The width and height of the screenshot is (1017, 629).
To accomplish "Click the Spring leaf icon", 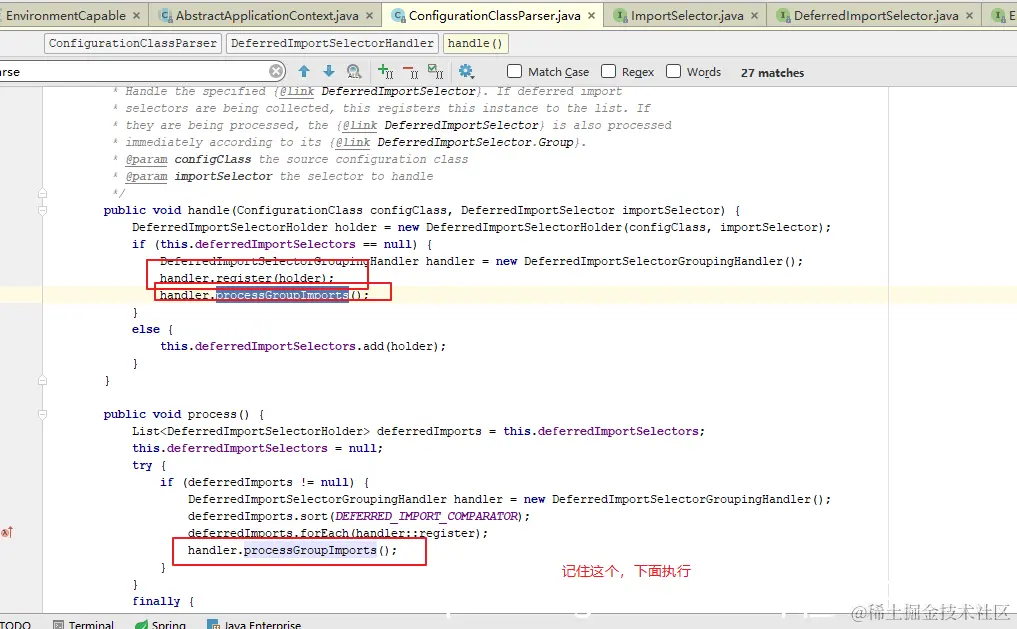I will coord(141,624).
